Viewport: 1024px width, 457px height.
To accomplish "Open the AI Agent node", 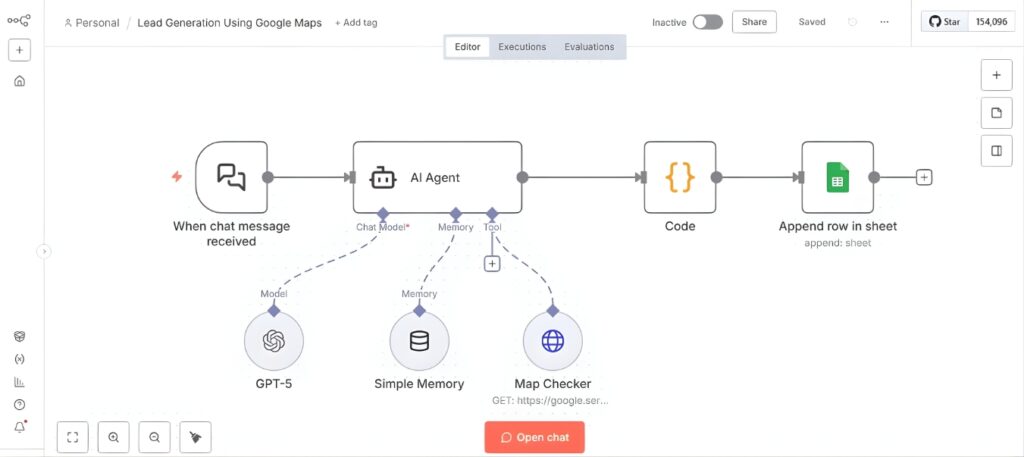I will 437,177.
